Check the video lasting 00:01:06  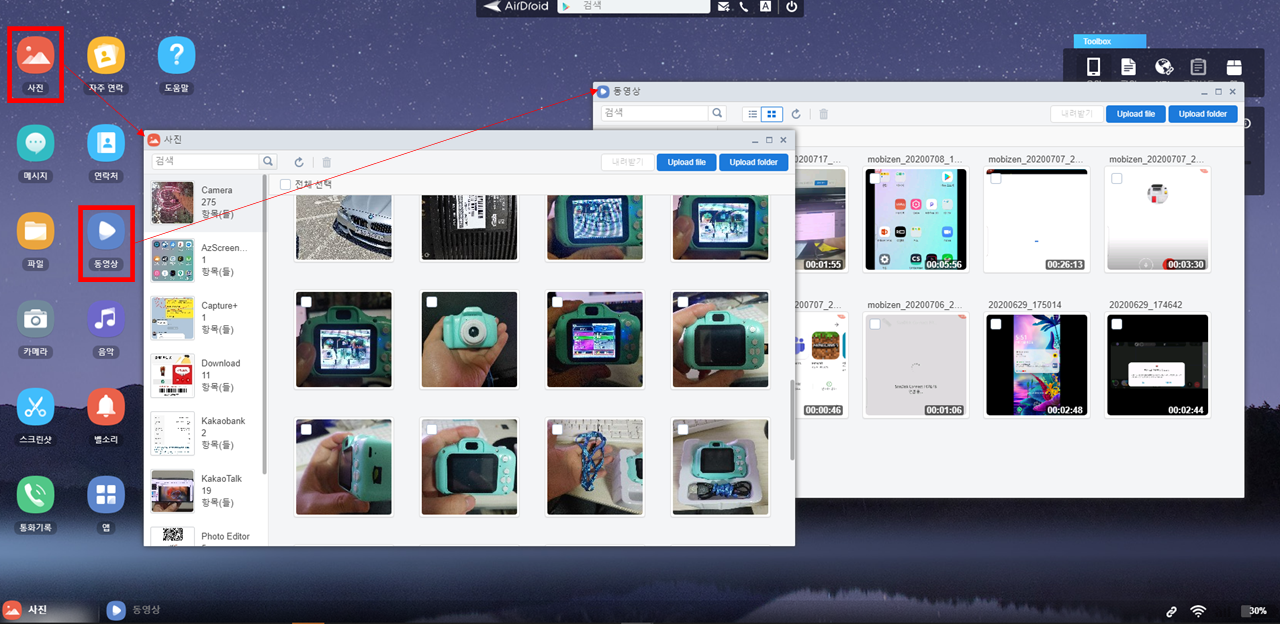click(875, 324)
